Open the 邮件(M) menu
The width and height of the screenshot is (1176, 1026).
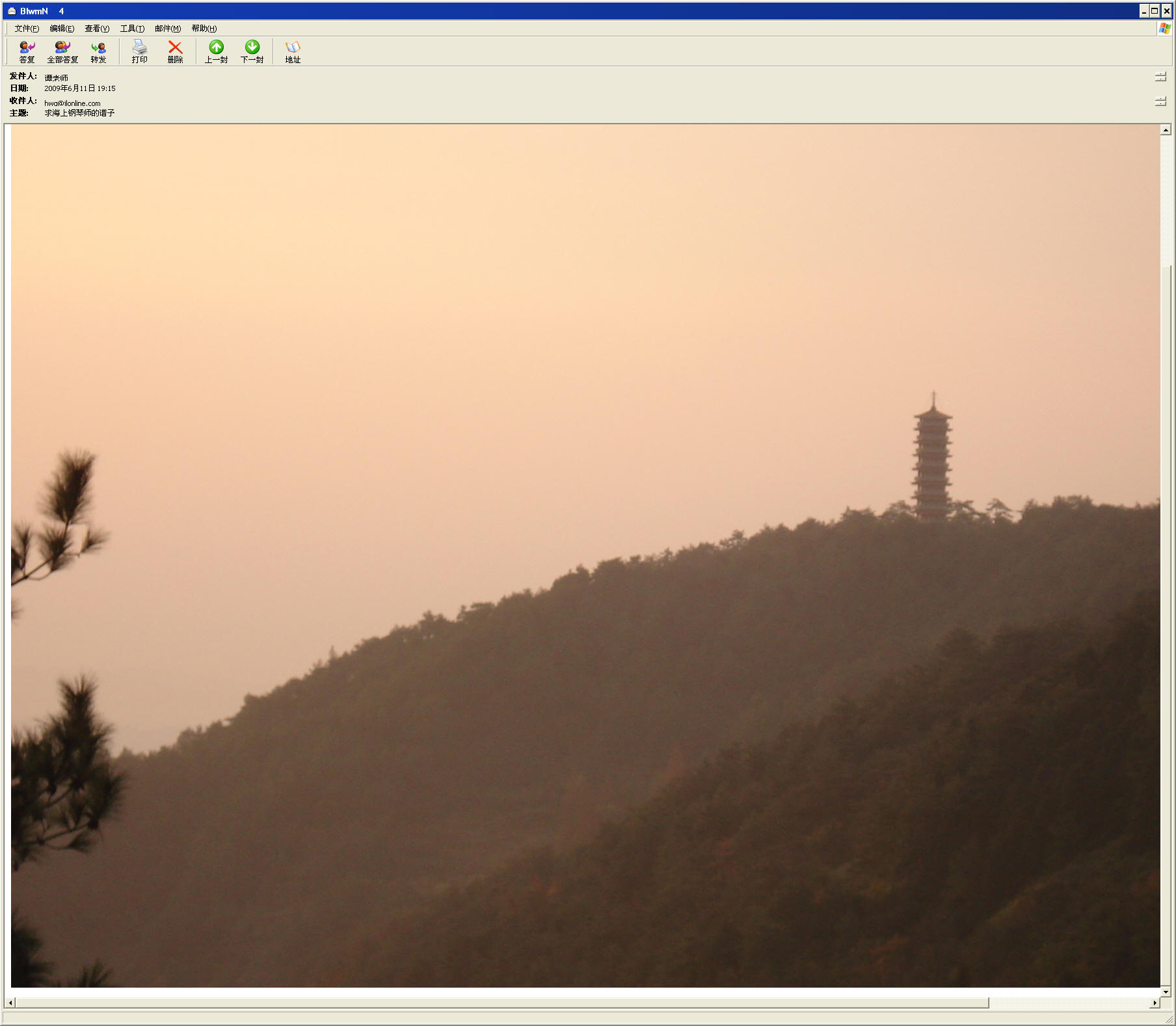(168, 29)
